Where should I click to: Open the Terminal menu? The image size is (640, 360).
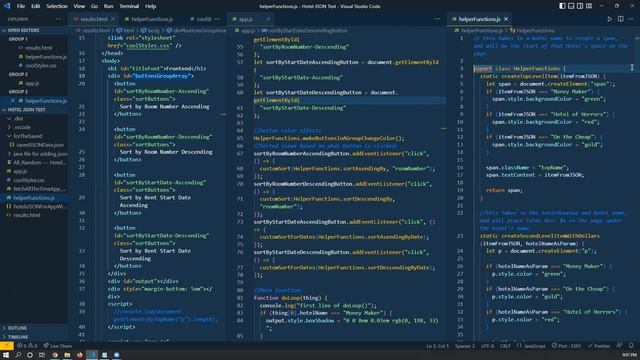pos(129,6)
